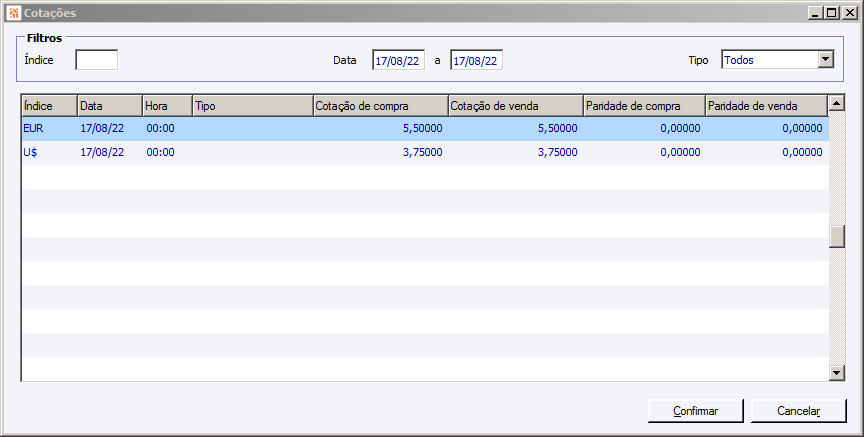Click the vertical scrollbar thumb

click(x=836, y=236)
